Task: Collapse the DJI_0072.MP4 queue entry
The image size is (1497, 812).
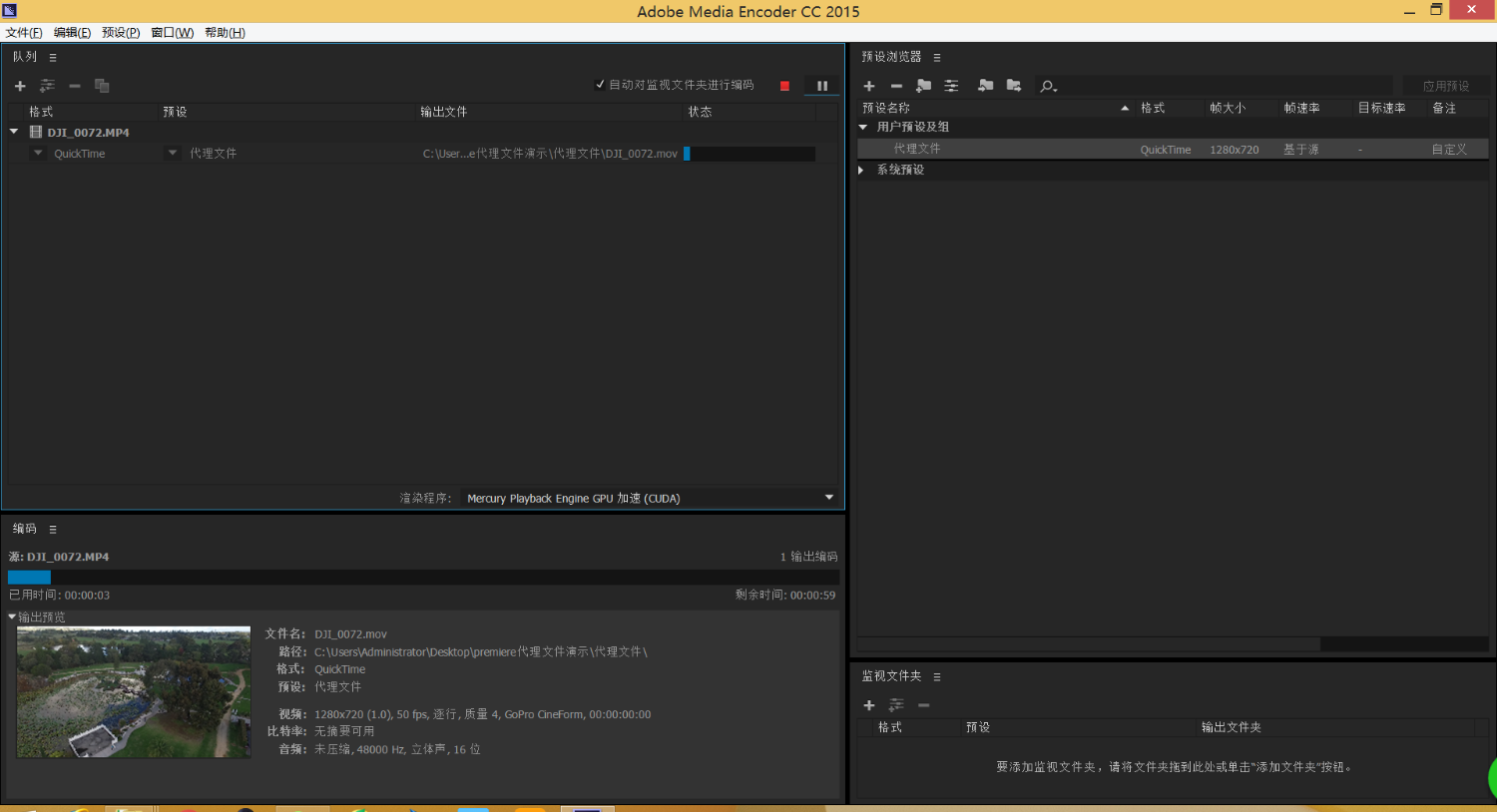Action: point(14,132)
